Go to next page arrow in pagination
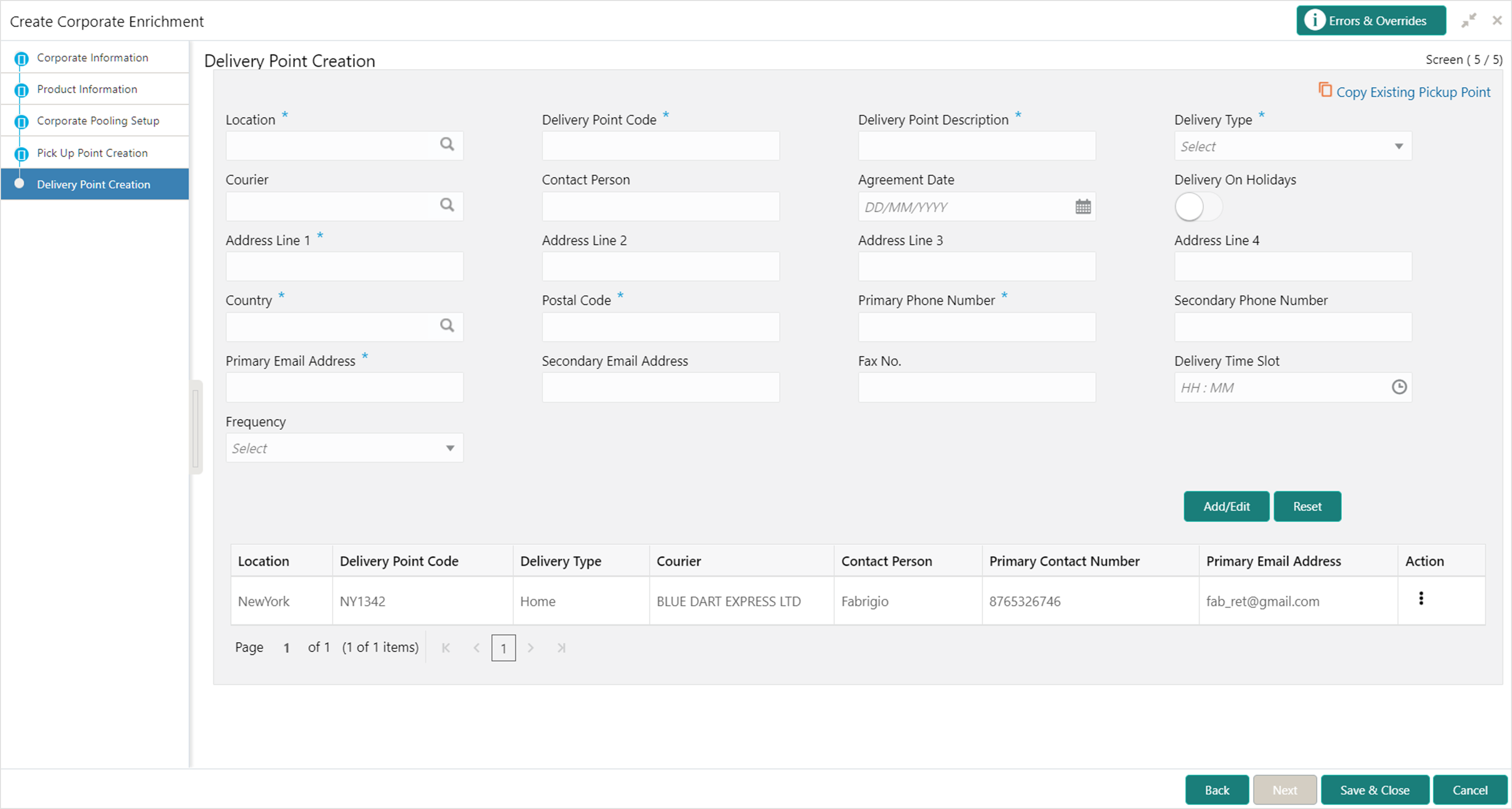 (x=530, y=648)
